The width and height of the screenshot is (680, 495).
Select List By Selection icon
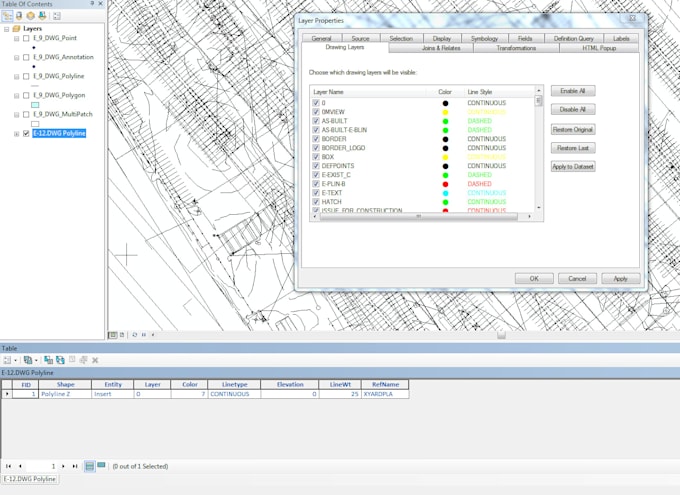42,16
